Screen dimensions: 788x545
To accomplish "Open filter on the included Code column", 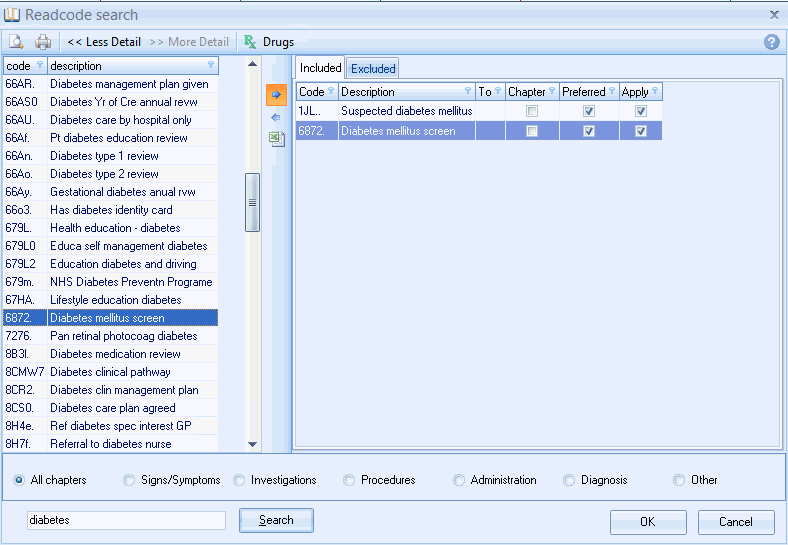I will pyautogui.click(x=331, y=92).
